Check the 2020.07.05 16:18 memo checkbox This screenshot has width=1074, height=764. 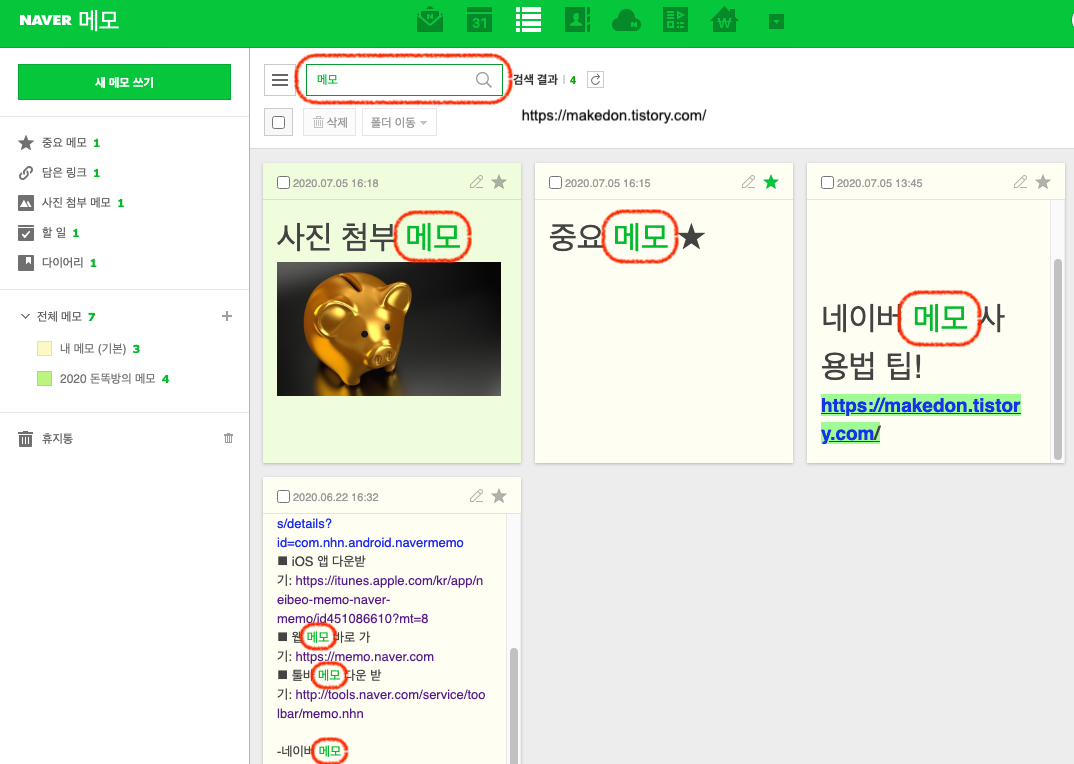click(283, 182)
